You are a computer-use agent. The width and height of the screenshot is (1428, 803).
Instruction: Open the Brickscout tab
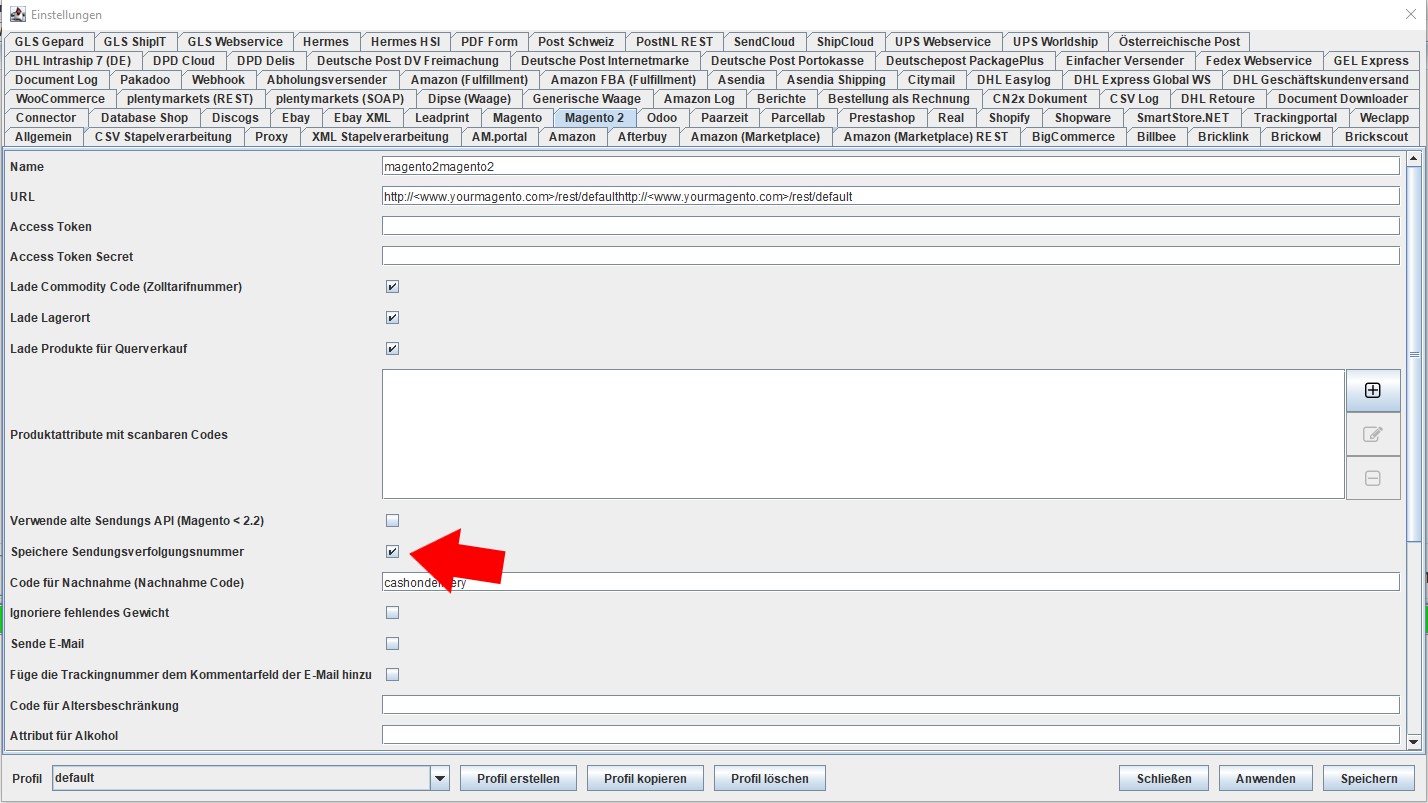[x=1376, y=137]
